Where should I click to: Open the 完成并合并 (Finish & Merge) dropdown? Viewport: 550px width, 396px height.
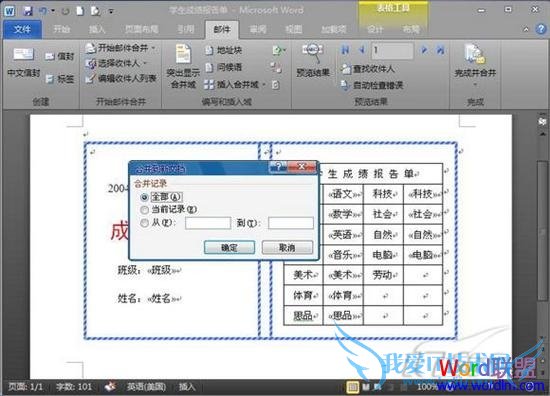tap(475, 66)
